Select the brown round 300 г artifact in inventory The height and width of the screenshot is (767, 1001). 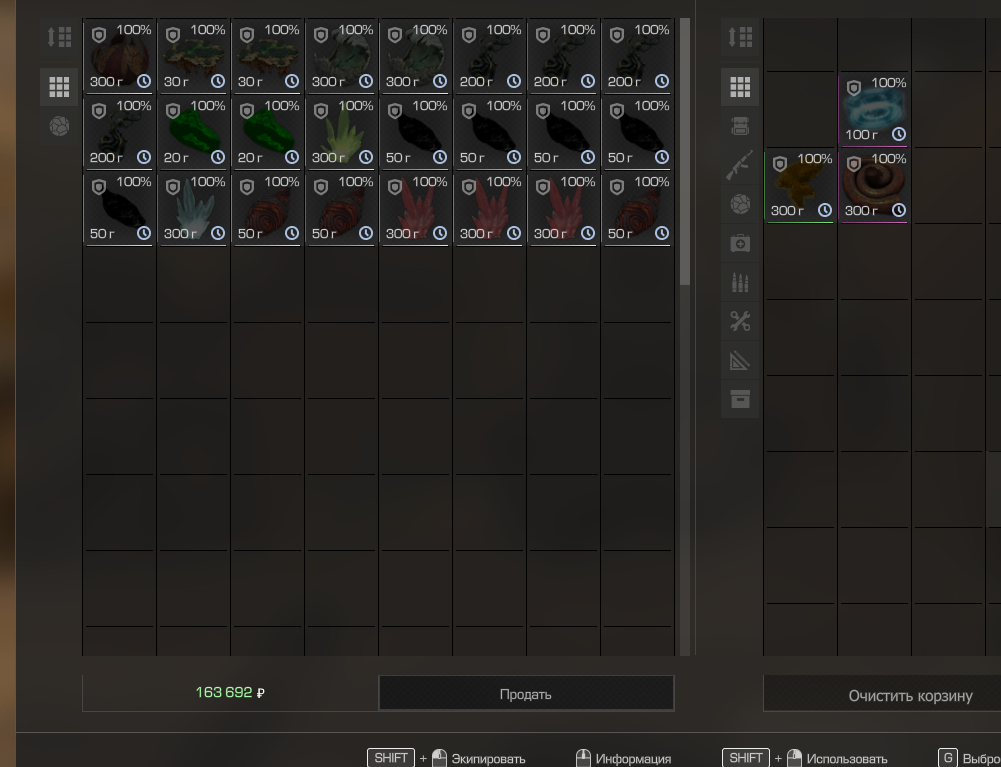coord(119,57)
